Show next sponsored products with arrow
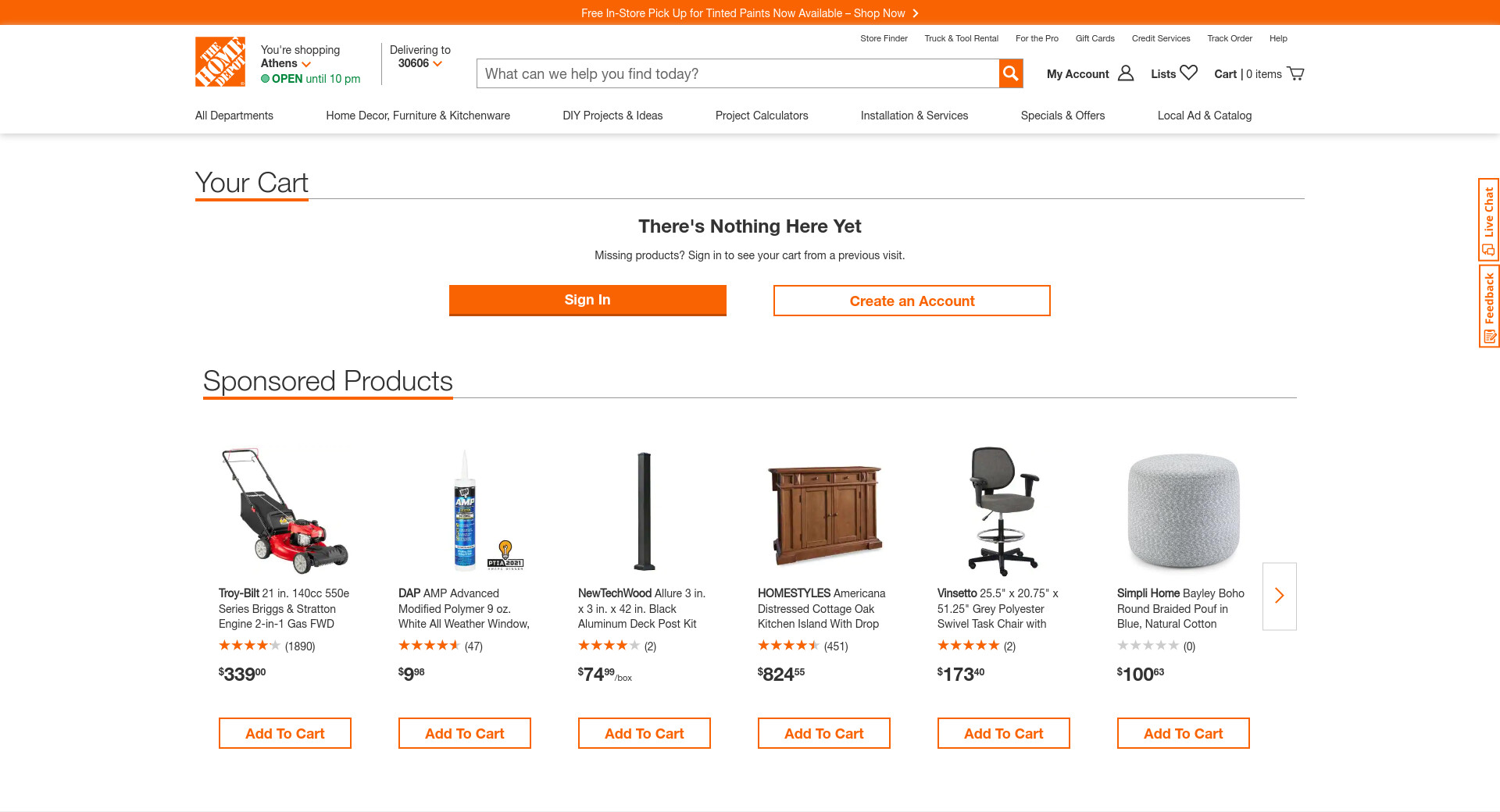Screen dimensions: 1500x812 tap(1279, 596)
